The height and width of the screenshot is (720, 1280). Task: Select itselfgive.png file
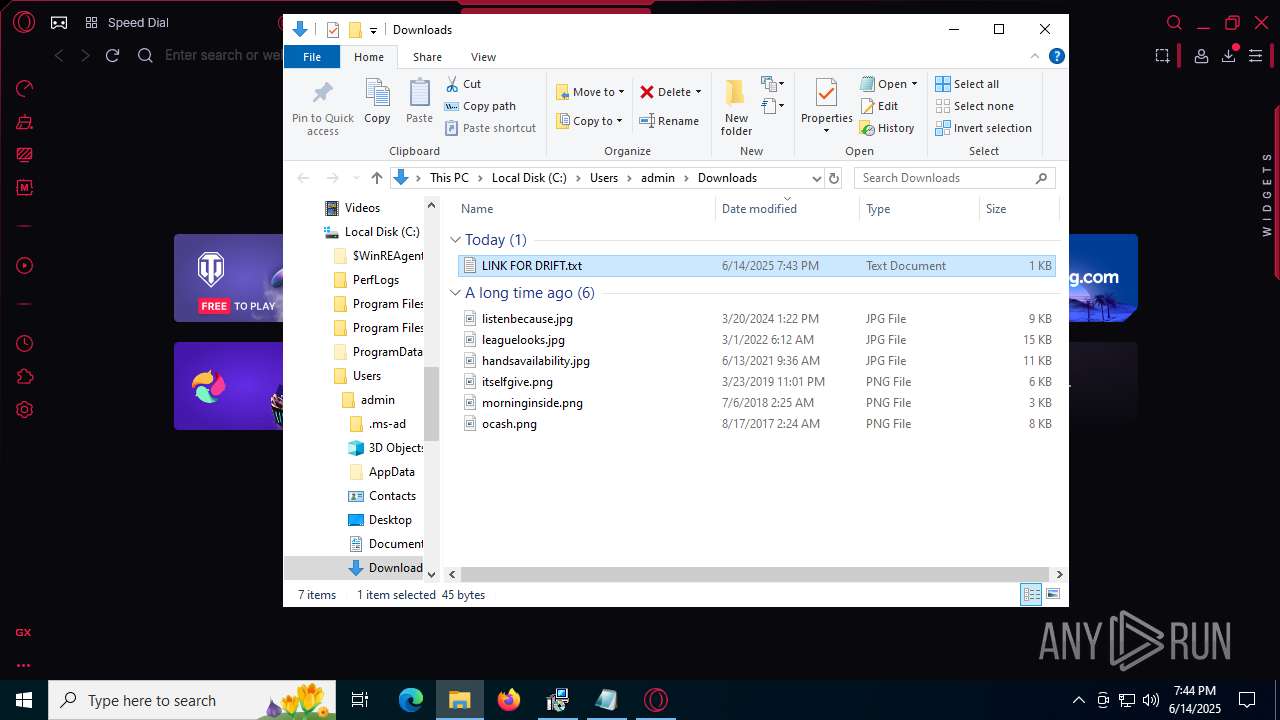[756, 382]
